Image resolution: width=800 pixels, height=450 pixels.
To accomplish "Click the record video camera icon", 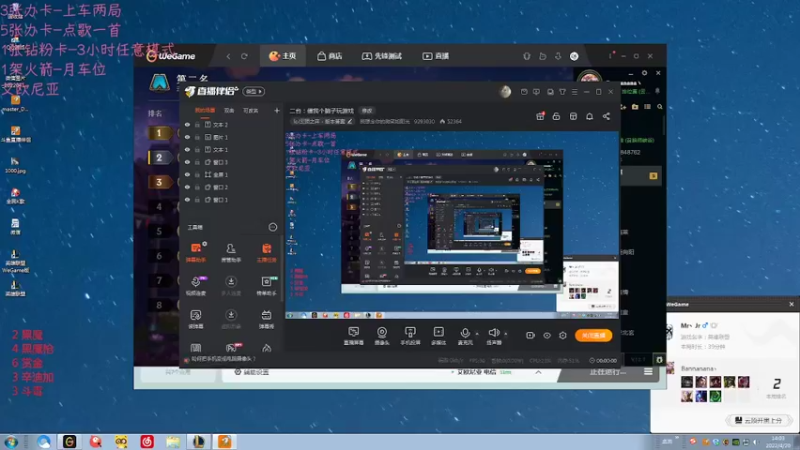I will coord(530,335).
